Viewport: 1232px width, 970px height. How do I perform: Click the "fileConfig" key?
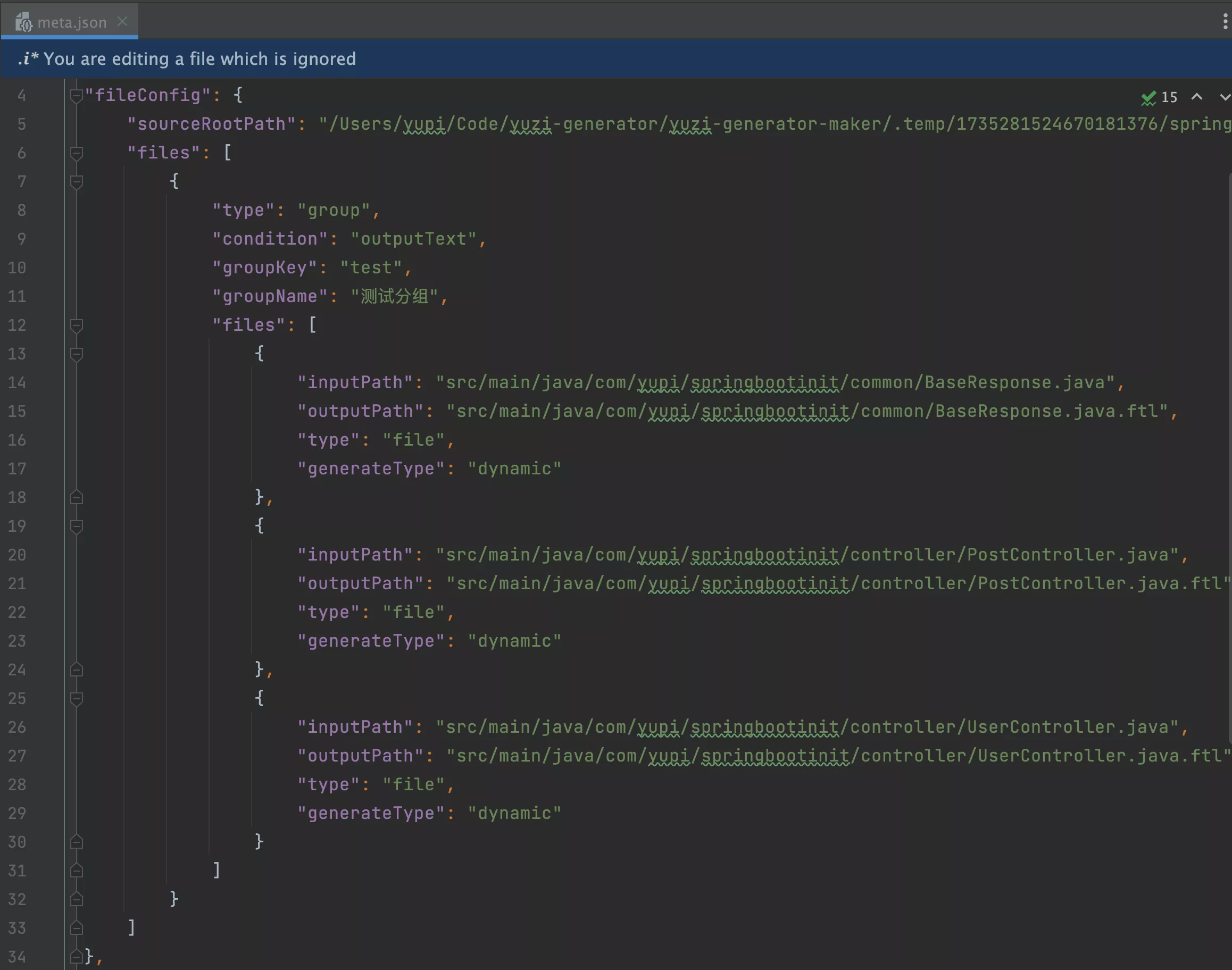pyautogui.click(x=148, y=95)
